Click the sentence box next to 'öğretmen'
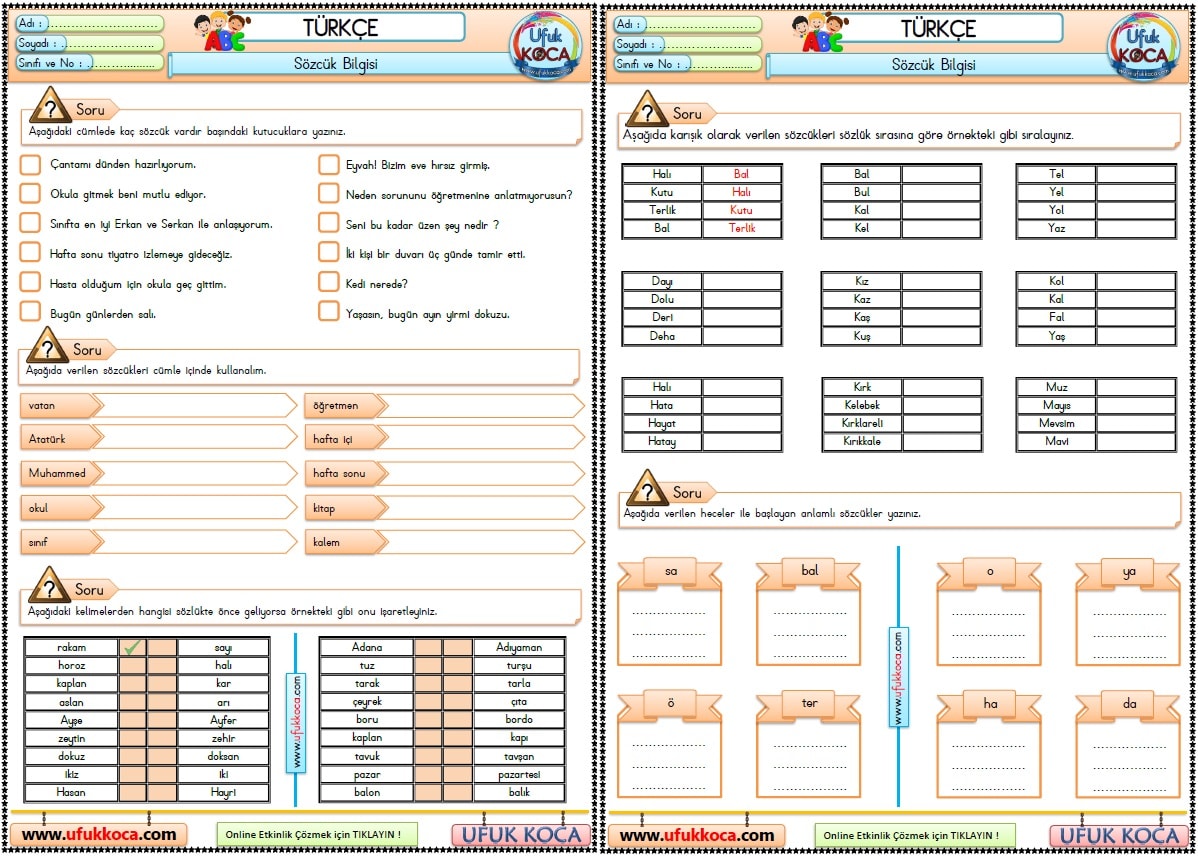Image resolution: width=1198 pixels, height=857 pixels. tap(481, 406)
